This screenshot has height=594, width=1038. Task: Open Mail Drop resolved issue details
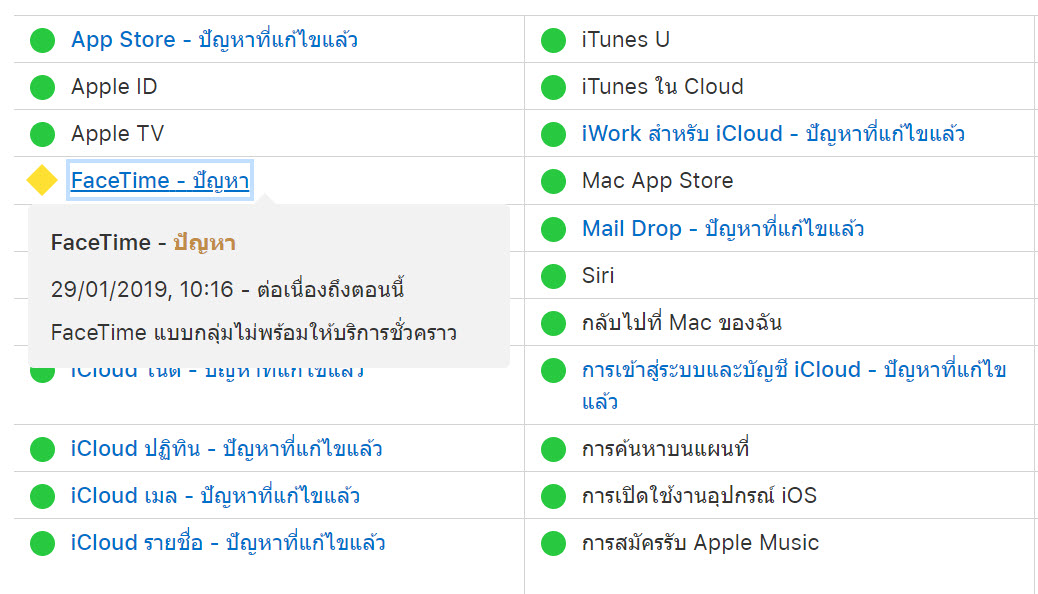click(x=722, y=229)
